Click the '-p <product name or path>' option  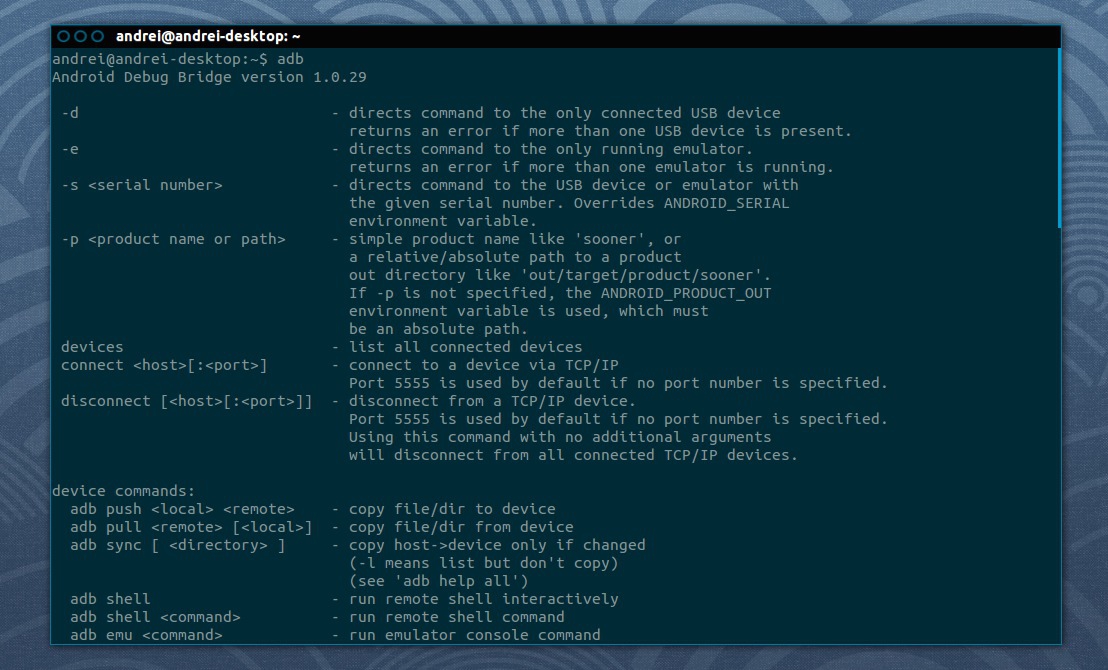[173, 239]
